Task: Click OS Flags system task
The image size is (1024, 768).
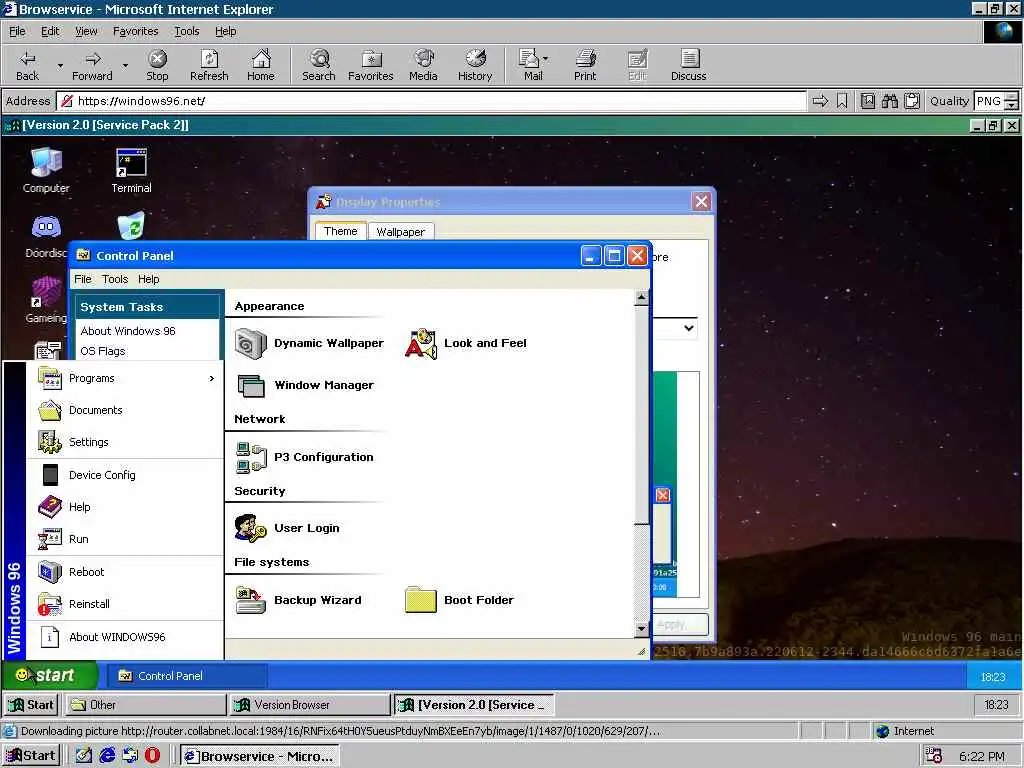Action: (x=103, y=351)
